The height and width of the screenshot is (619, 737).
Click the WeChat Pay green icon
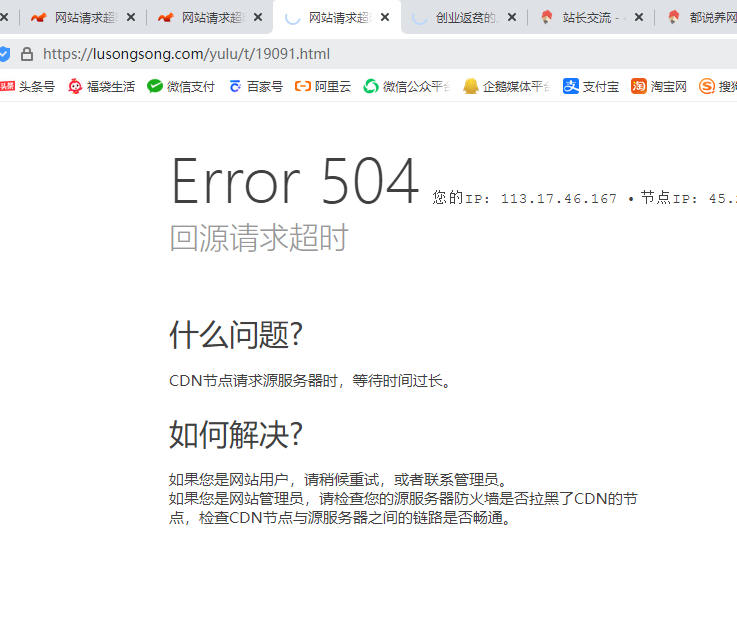tap(155, 86)
